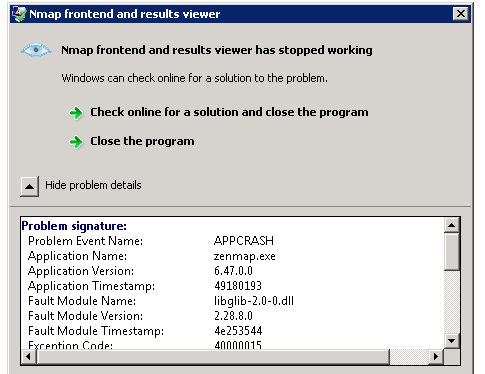Click the libglib-2.0-0.dll fault module value
This screenshot has width=485, height=374.
pyautogui.click(x=254, y=301)
